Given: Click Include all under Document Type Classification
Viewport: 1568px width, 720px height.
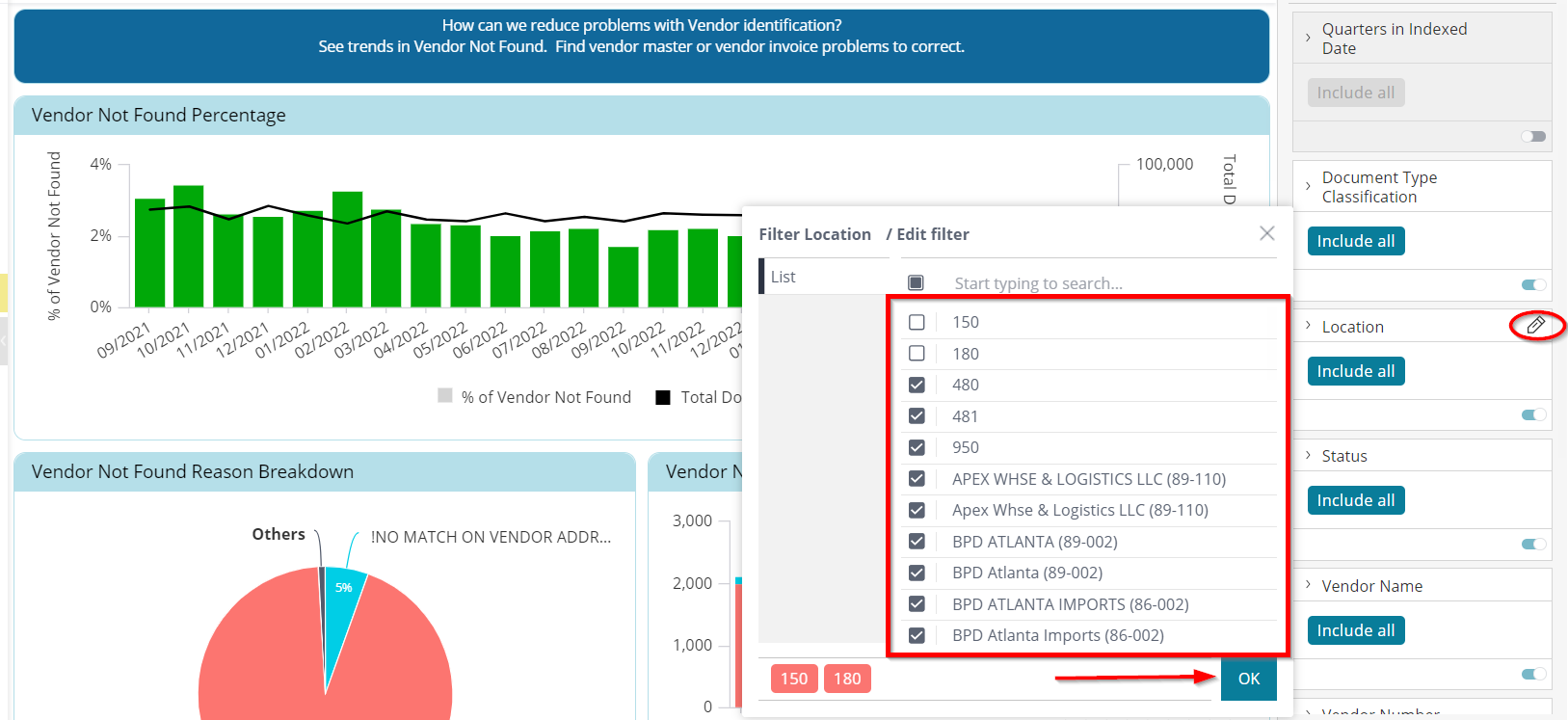Looking at the screenshot, I should point(1356,241).
